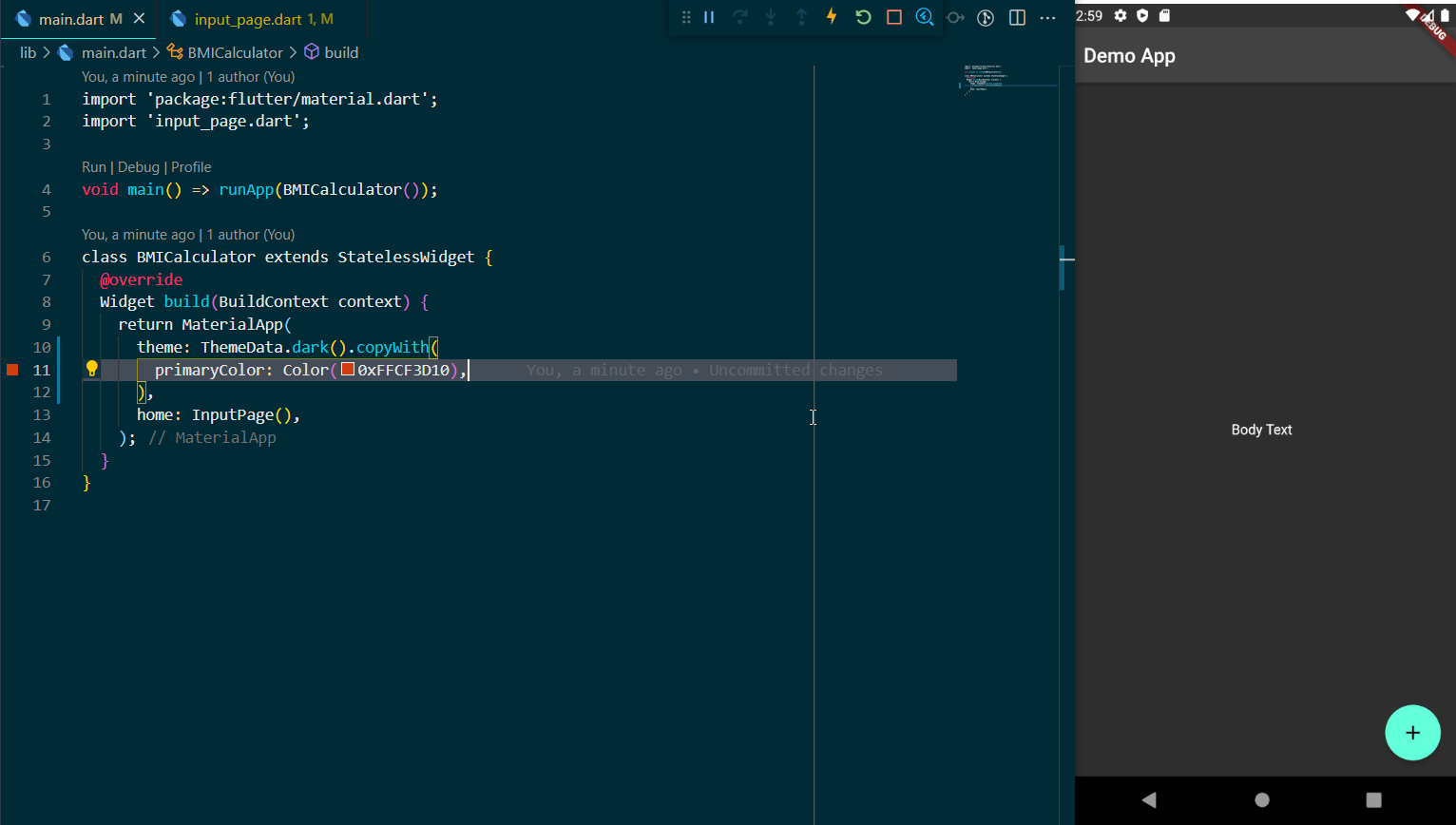Click the Step Into debug icon
Viewport: 1456px width, 825px height.
771,17
